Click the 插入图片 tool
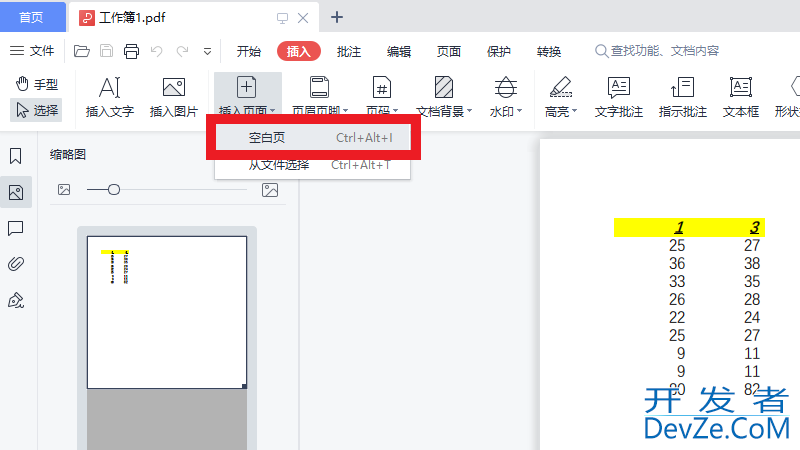Screen dimensions: 800x450 point(174,97)
